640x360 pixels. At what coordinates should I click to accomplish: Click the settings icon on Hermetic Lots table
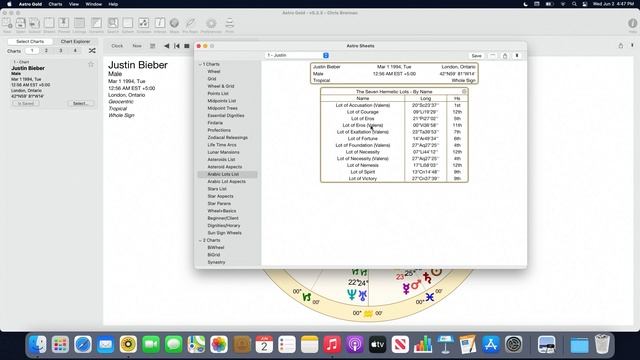[x=464, y=91]
